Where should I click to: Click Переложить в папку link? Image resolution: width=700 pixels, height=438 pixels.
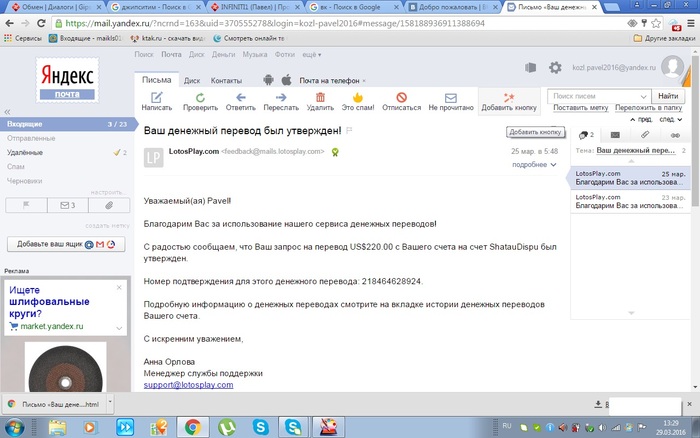[648, 108]
